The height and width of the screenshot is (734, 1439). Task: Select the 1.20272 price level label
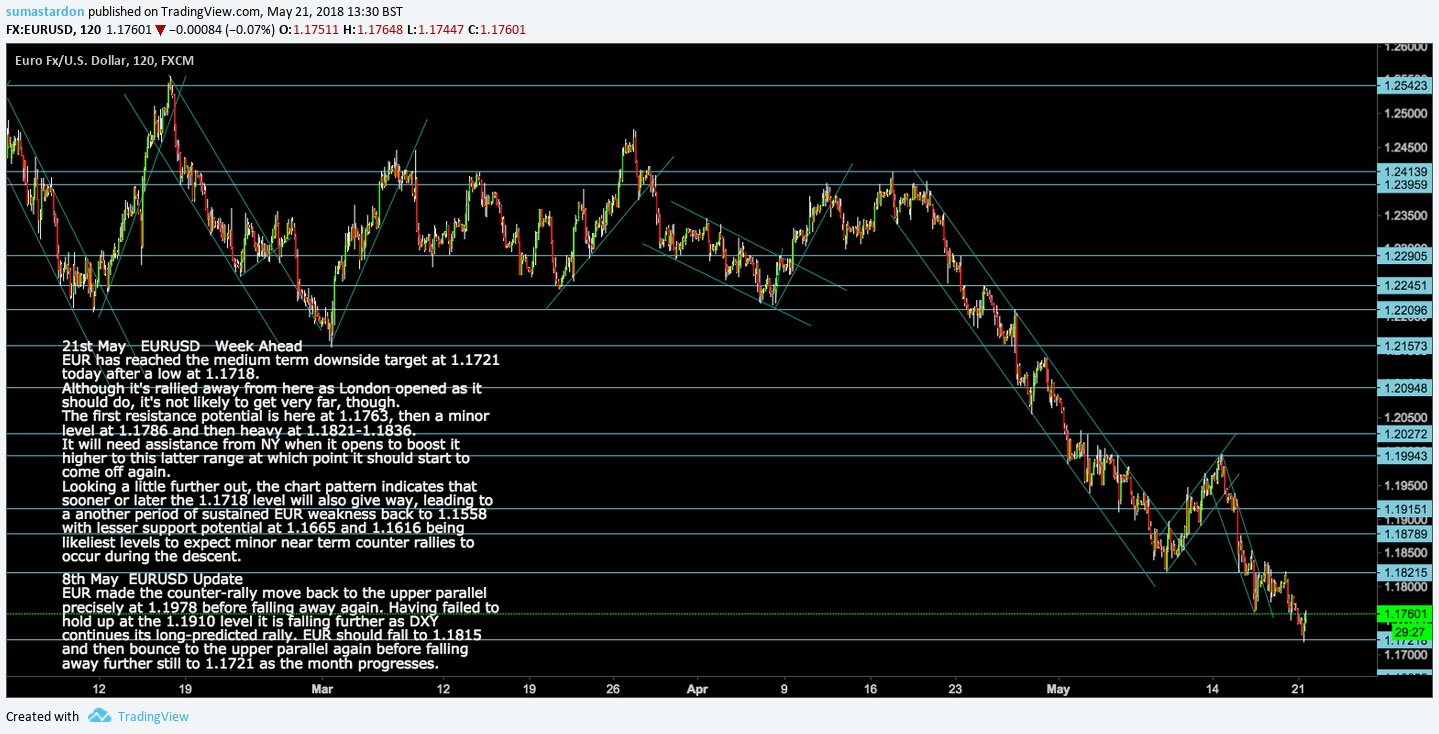pyautogui.click(x=1405, y=434)
